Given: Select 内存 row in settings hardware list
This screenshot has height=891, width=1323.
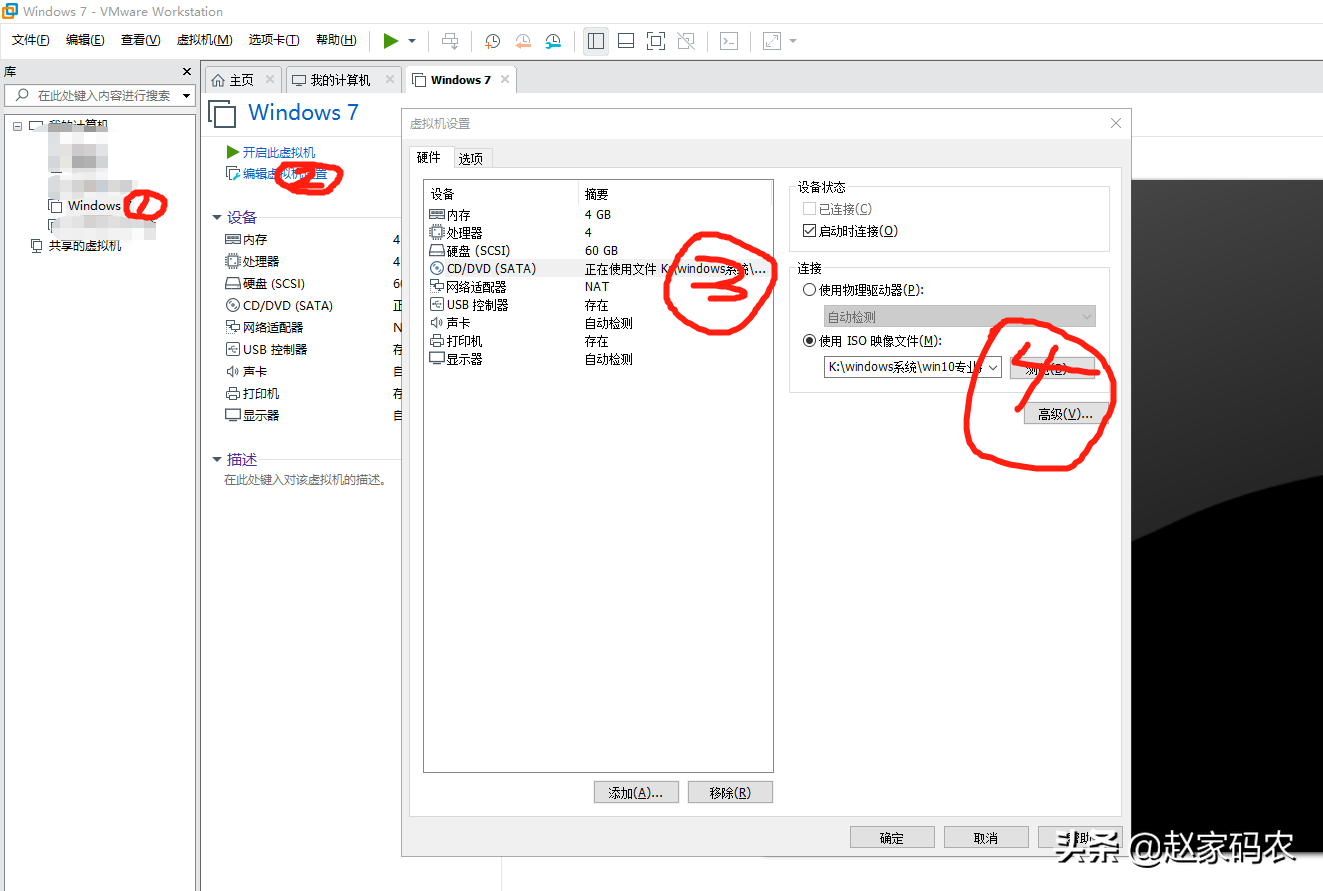Looking at the screenshot, I should (598, 215).
